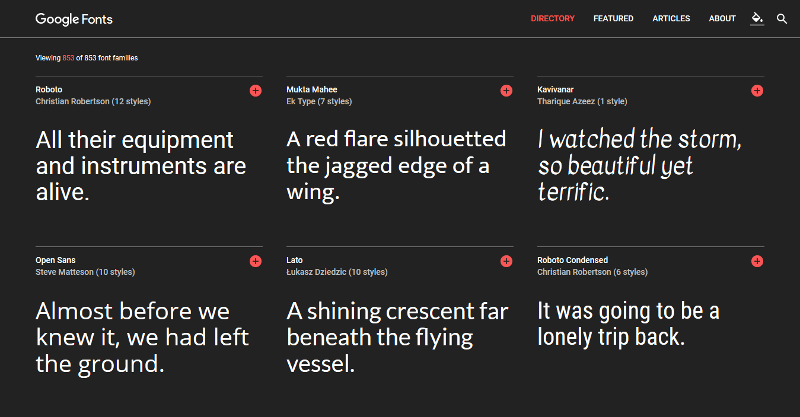The width and height of the screenshot is (800, 417).
Task: Click the Open Sans sample text
Action: pos(142,337)
